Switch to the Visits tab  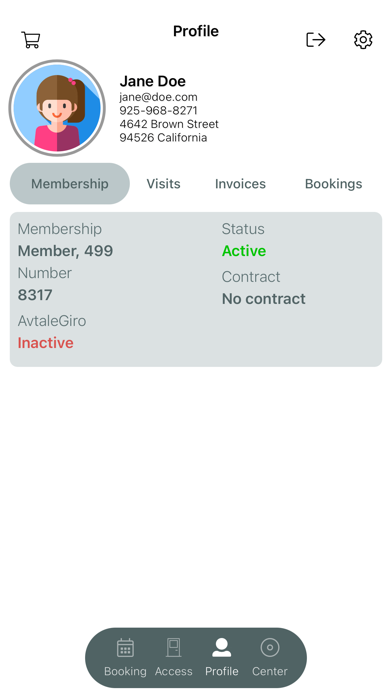(163, 184)
